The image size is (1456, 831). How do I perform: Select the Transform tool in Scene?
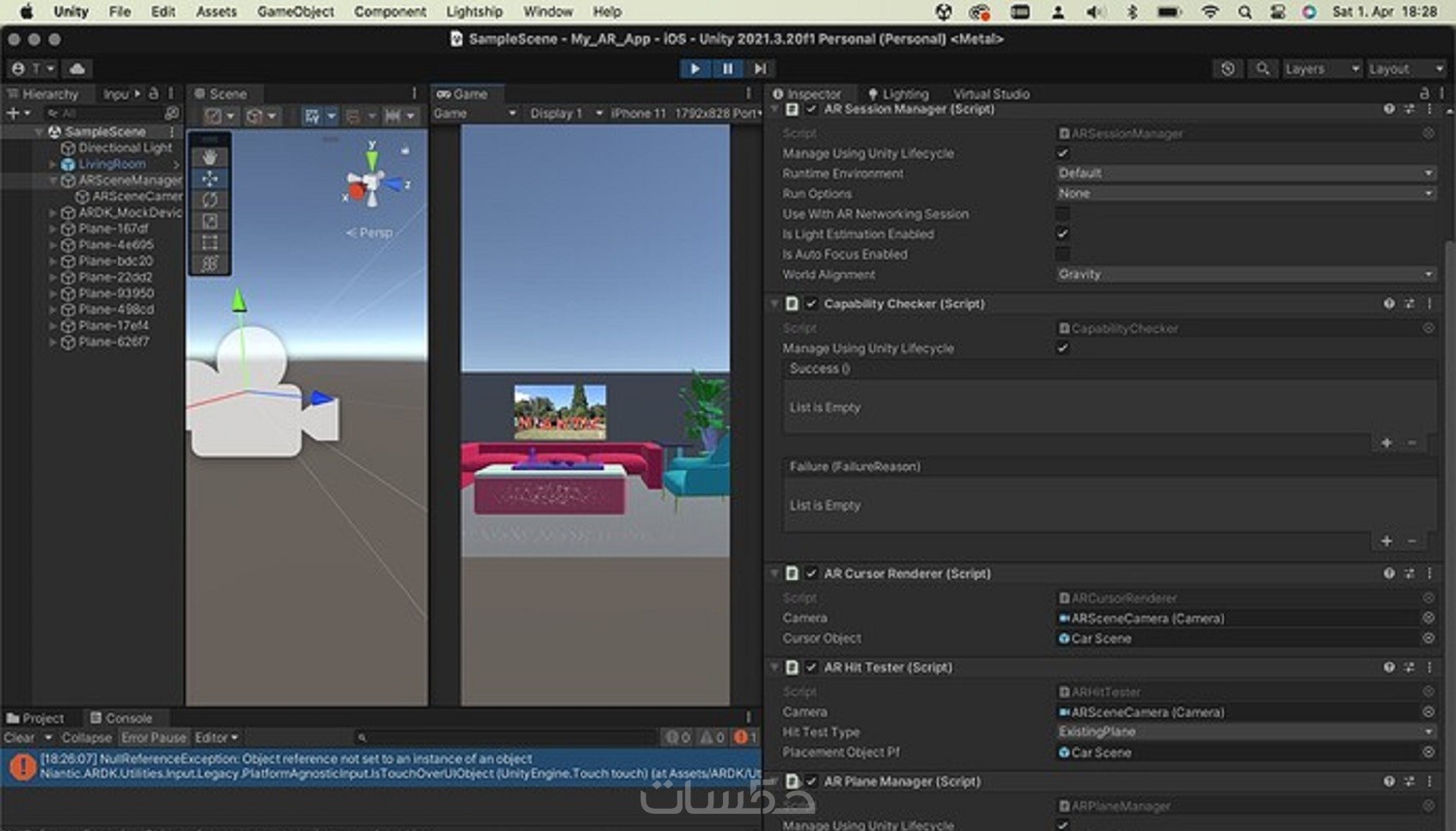[210, 264]
